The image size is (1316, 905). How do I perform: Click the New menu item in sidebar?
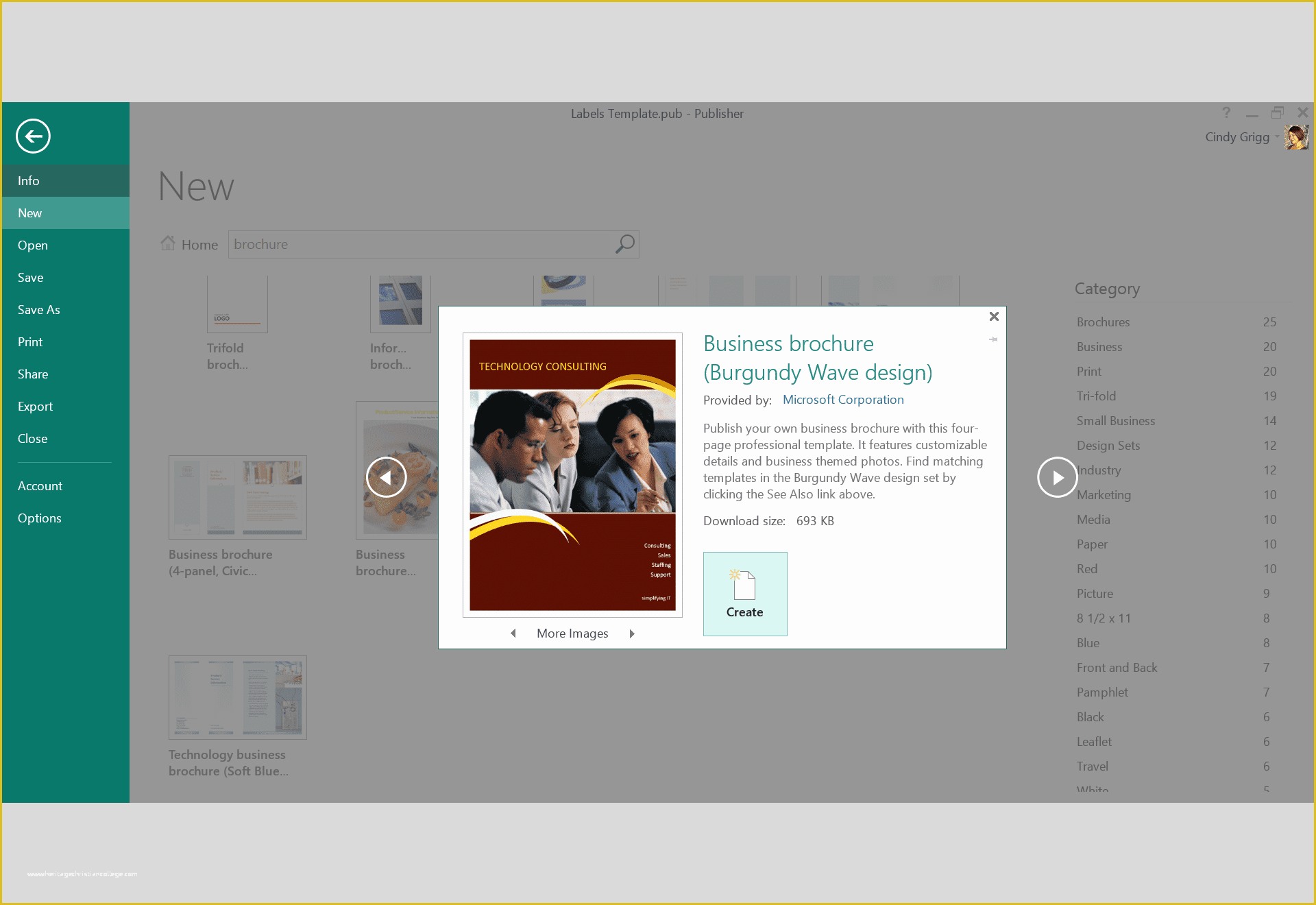pyautogui.click(x=66, y=213)
